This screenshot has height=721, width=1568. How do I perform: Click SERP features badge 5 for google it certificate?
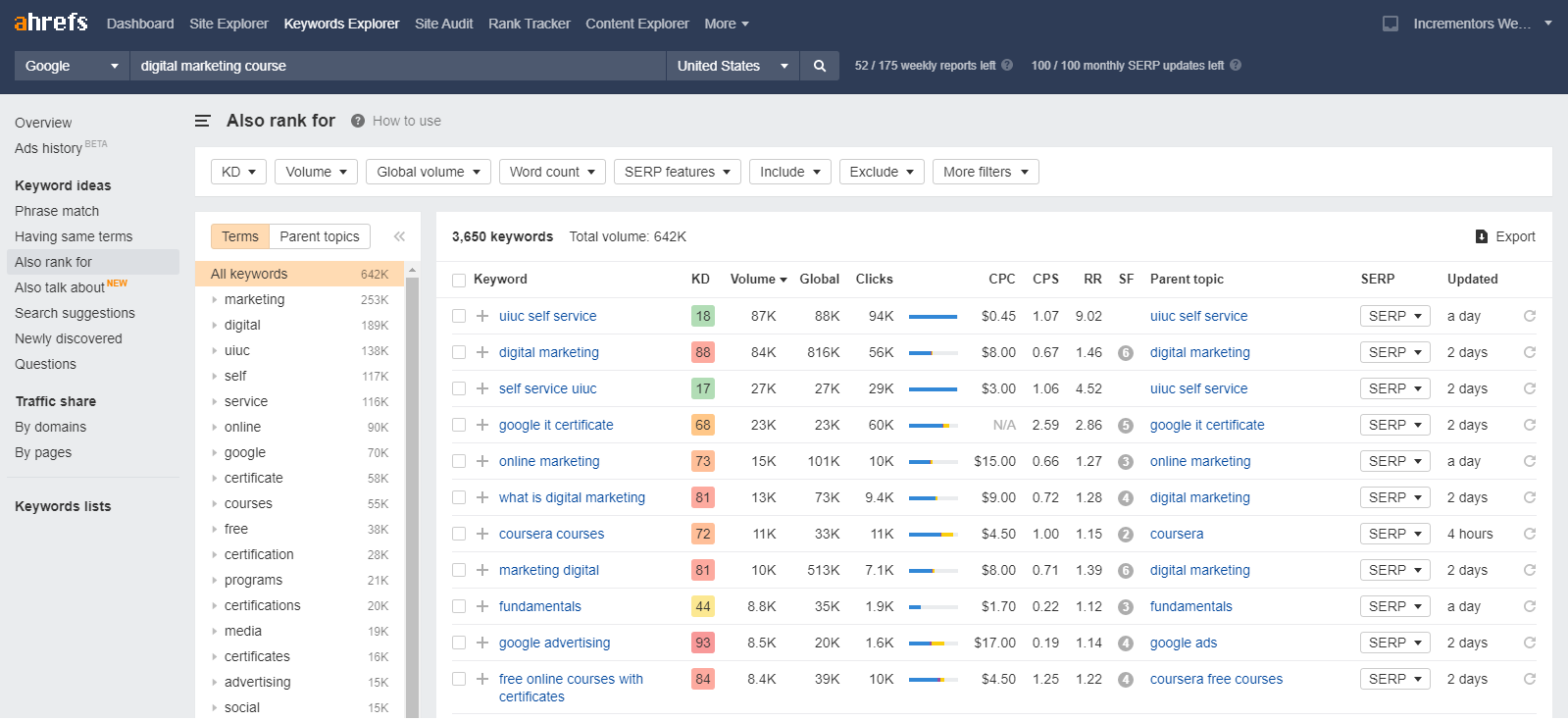pyautogui.click(x=1126, y=426)
